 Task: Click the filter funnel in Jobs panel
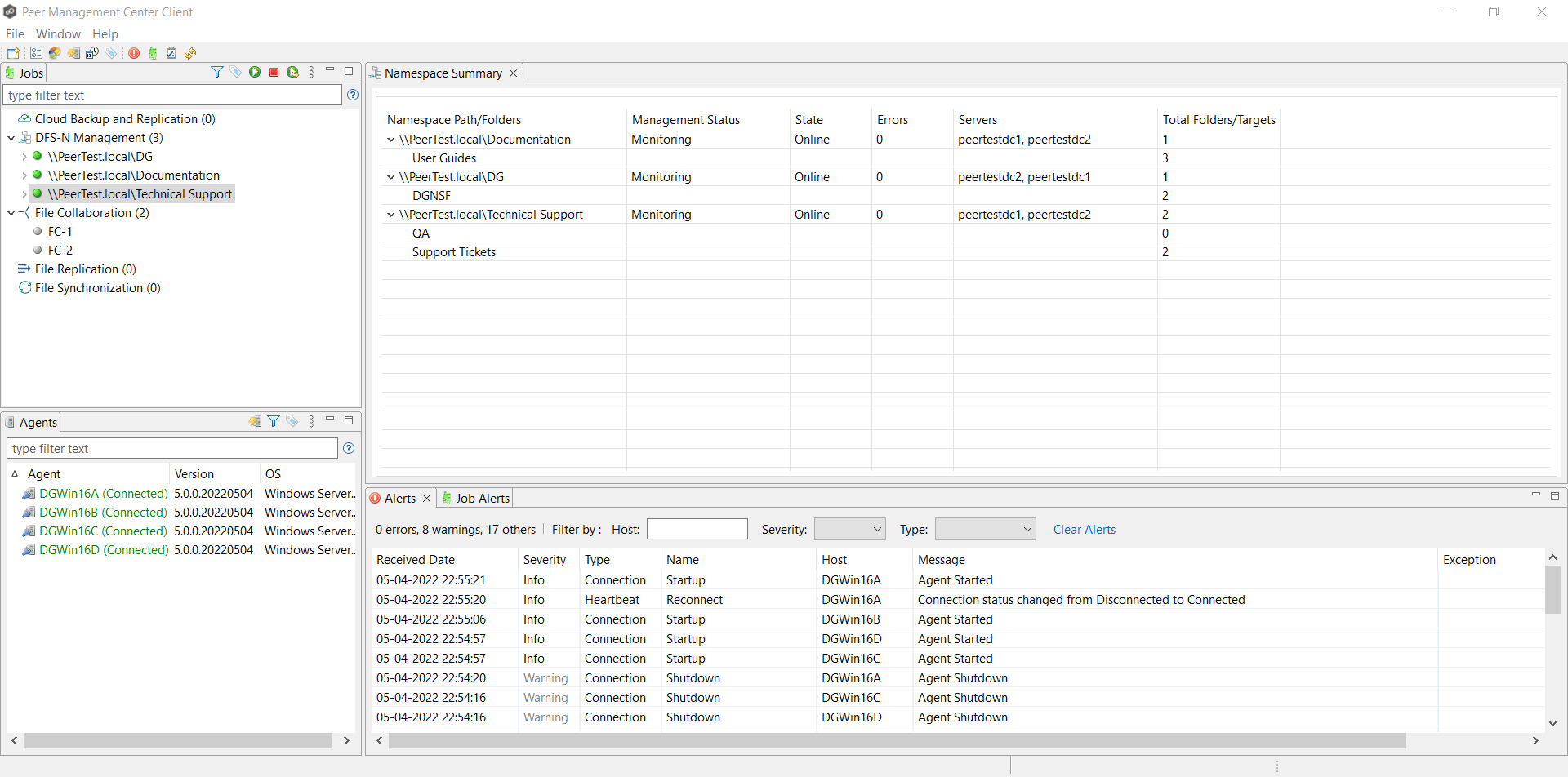click(x=216, y=73)
